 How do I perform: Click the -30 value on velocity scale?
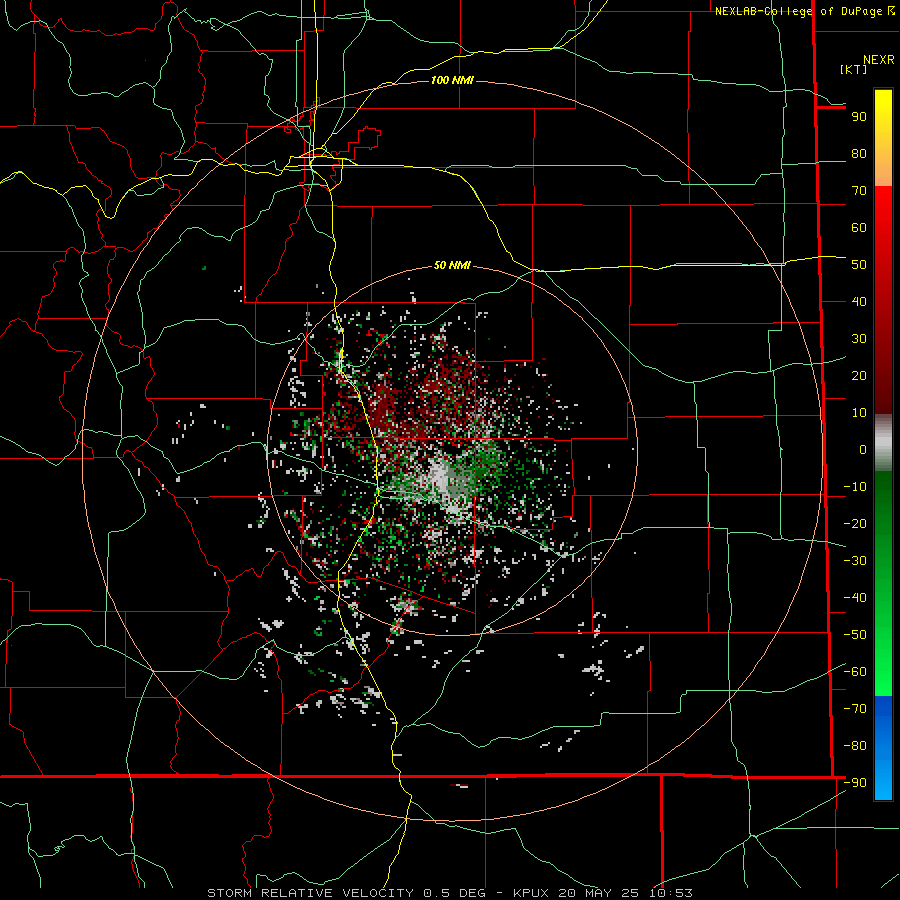point(855,561)
